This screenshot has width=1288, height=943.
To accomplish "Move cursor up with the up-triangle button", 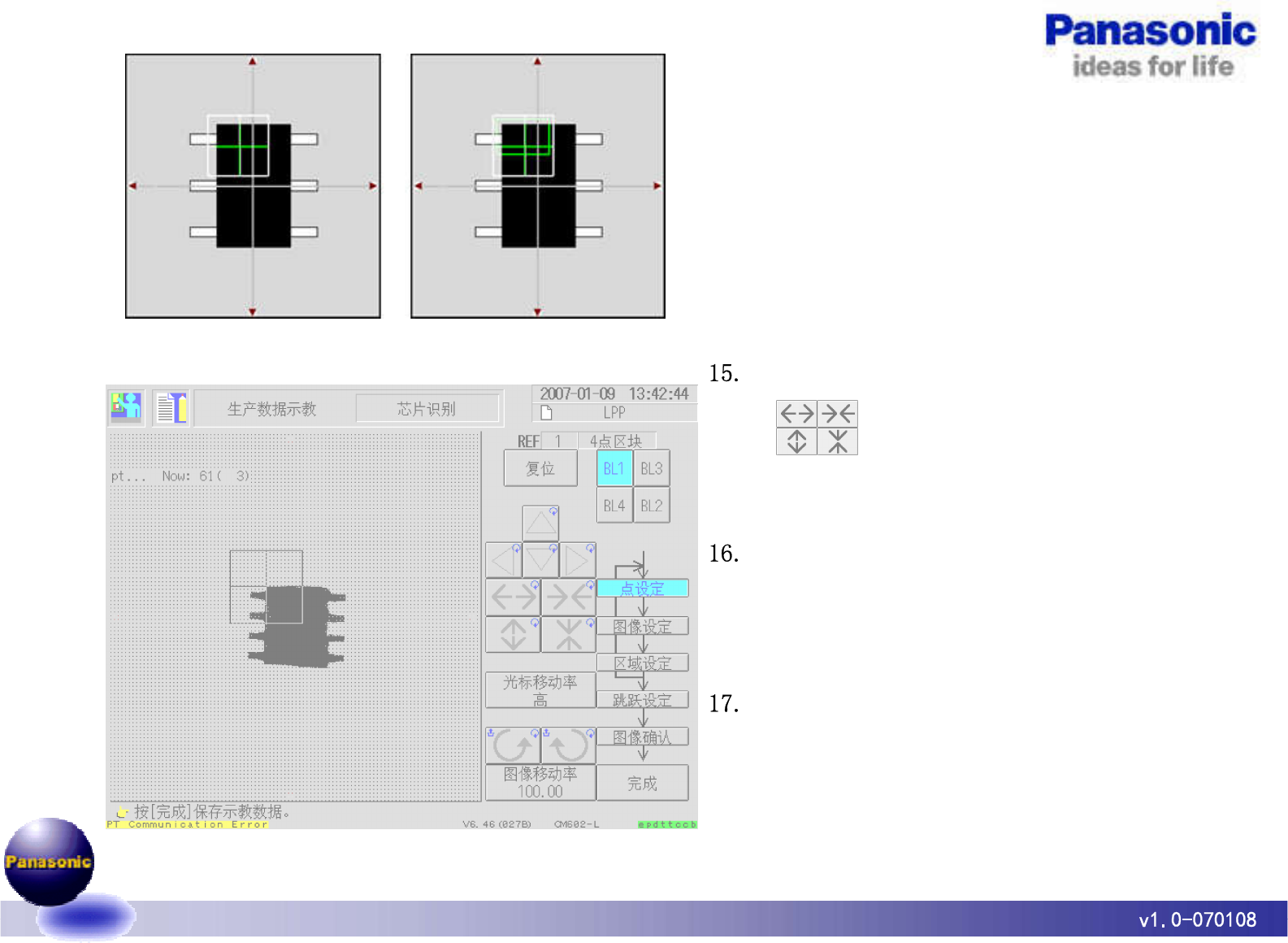I will (x=541, y=524).
